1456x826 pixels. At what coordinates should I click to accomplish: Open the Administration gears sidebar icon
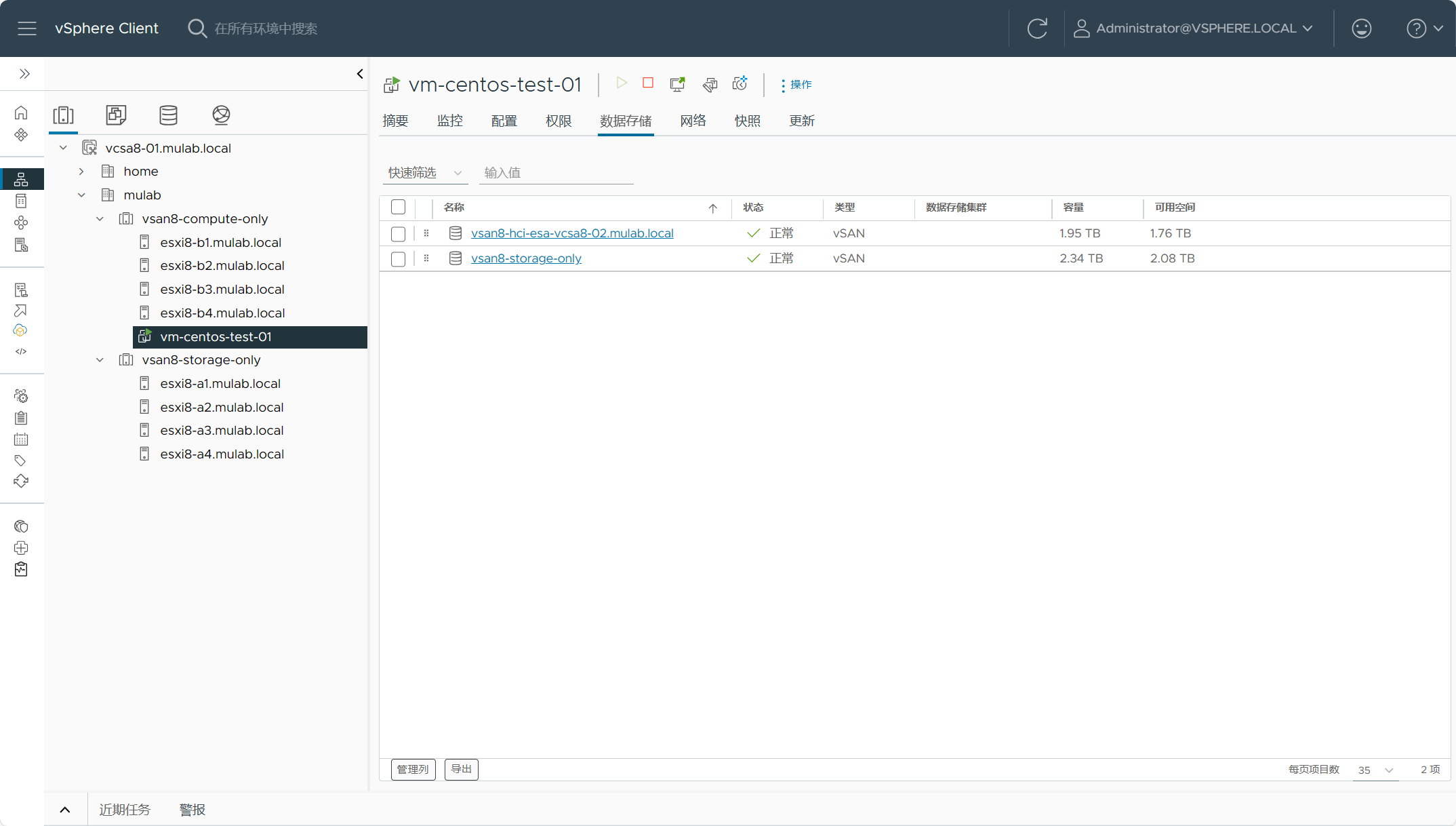[21, 396]
